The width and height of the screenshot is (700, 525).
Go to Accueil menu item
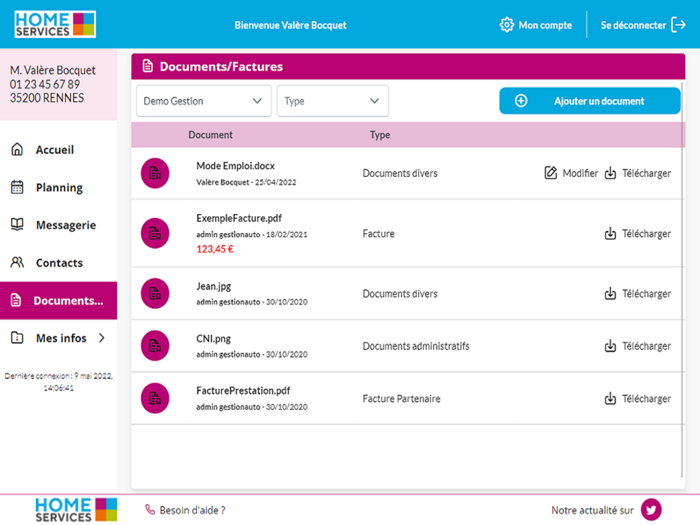point(58,150)
